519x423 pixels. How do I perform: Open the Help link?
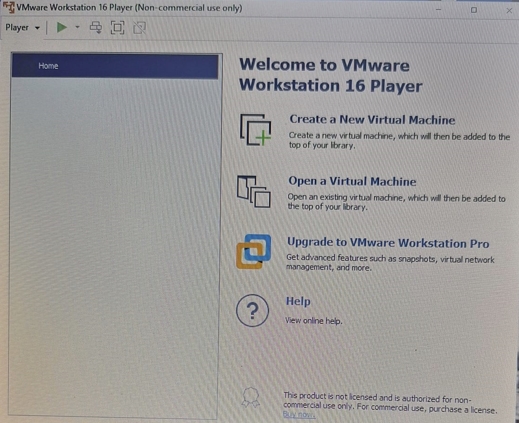tap(298, 301)
